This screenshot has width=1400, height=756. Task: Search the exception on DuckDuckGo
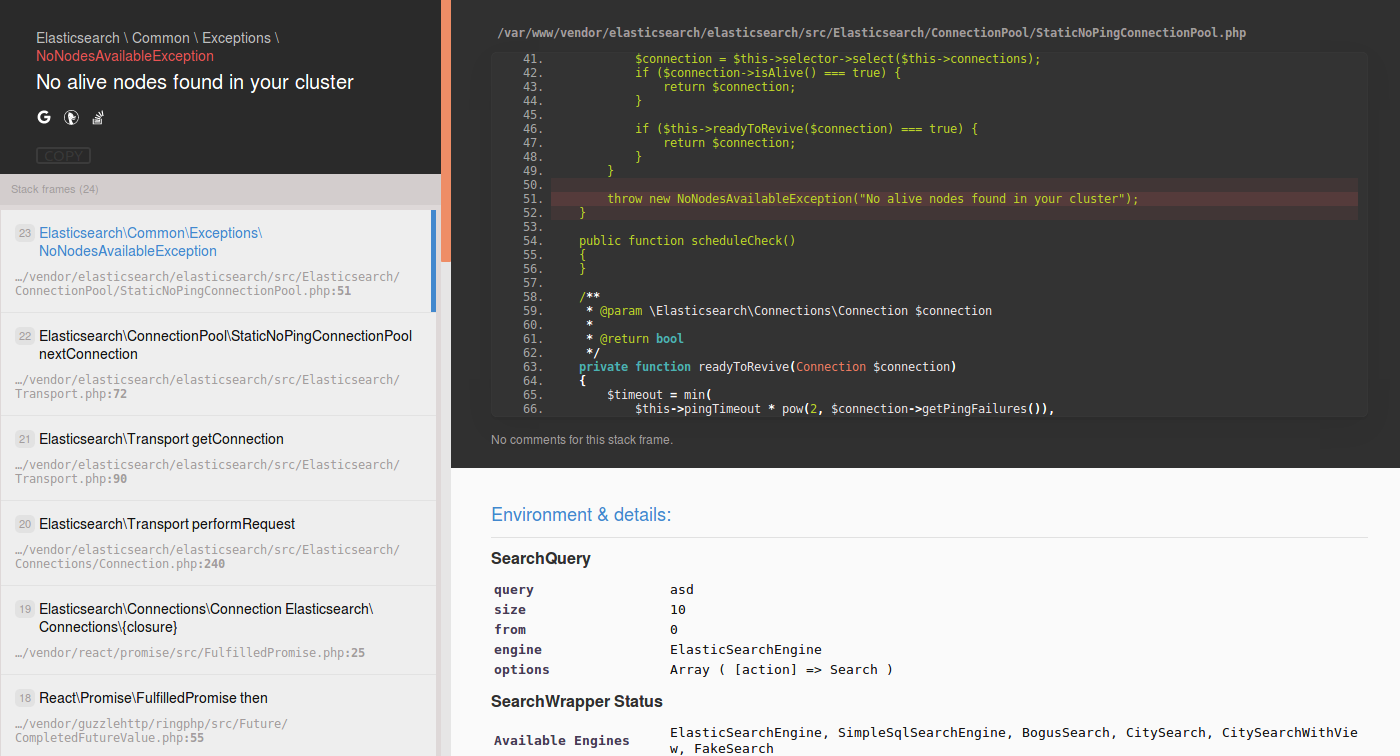pos(70,117)
